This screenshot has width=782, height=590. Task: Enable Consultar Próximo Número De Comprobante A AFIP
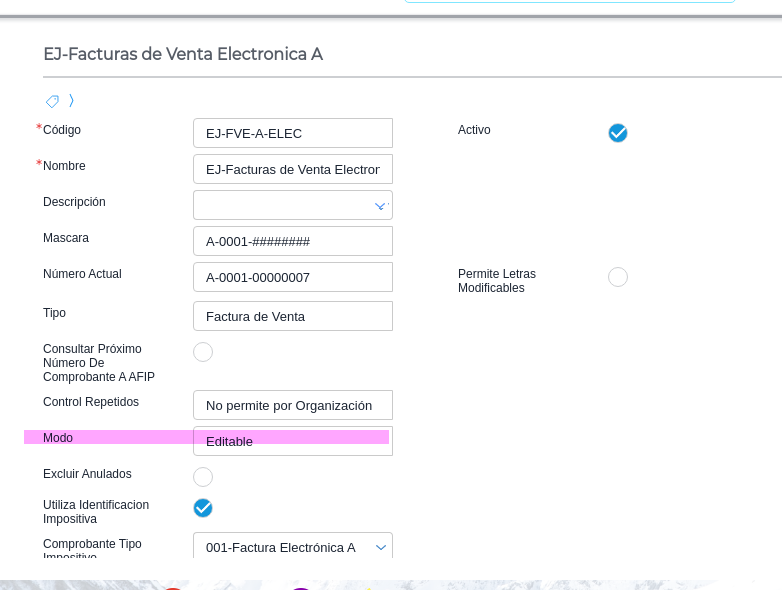203,352
